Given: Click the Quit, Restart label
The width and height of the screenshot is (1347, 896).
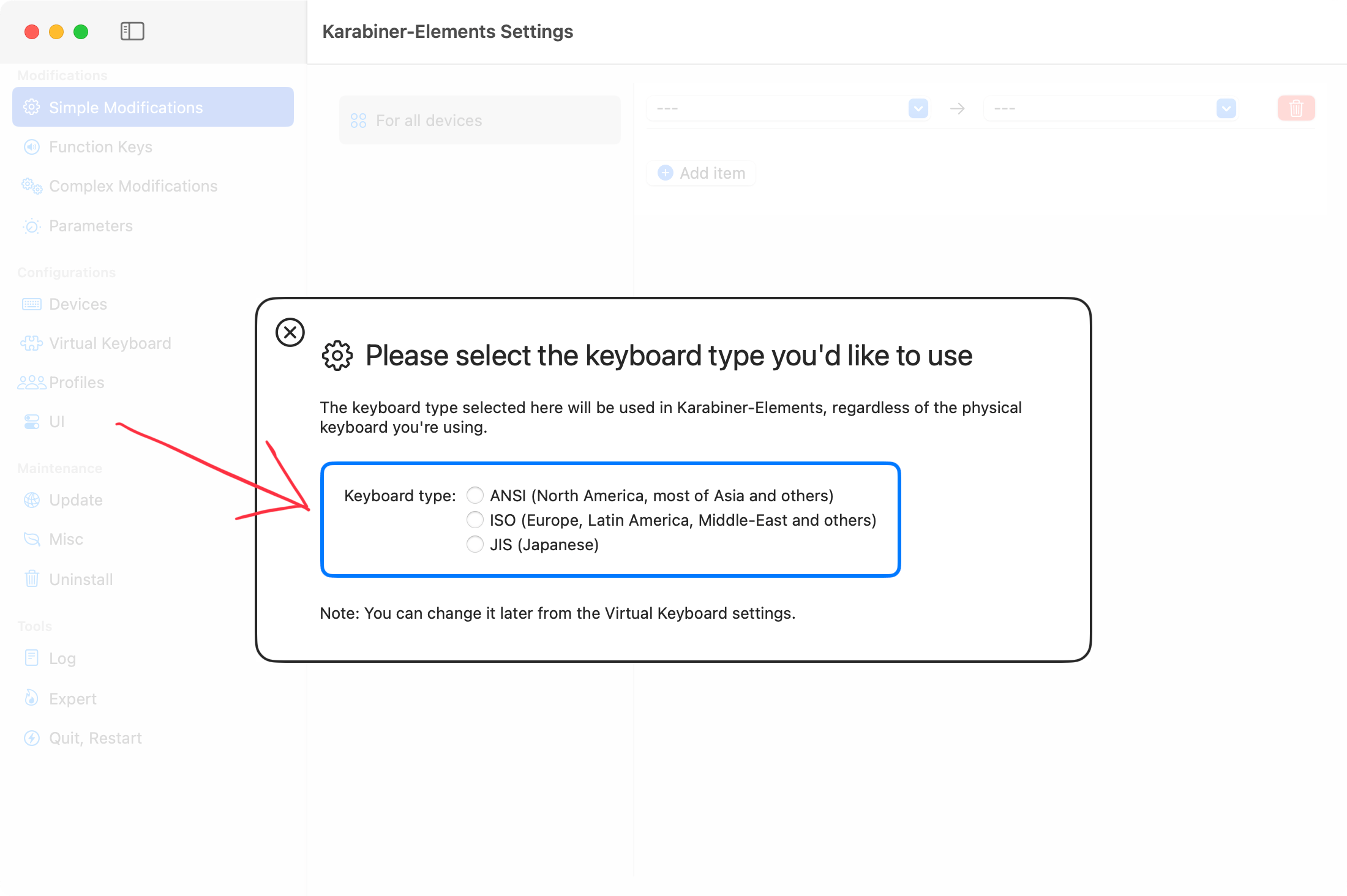Looking at the screenshot, I should 96,738.
